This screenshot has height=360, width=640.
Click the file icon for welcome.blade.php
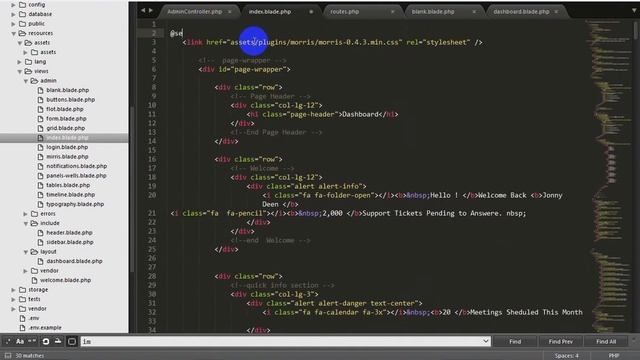click(34, 280)
